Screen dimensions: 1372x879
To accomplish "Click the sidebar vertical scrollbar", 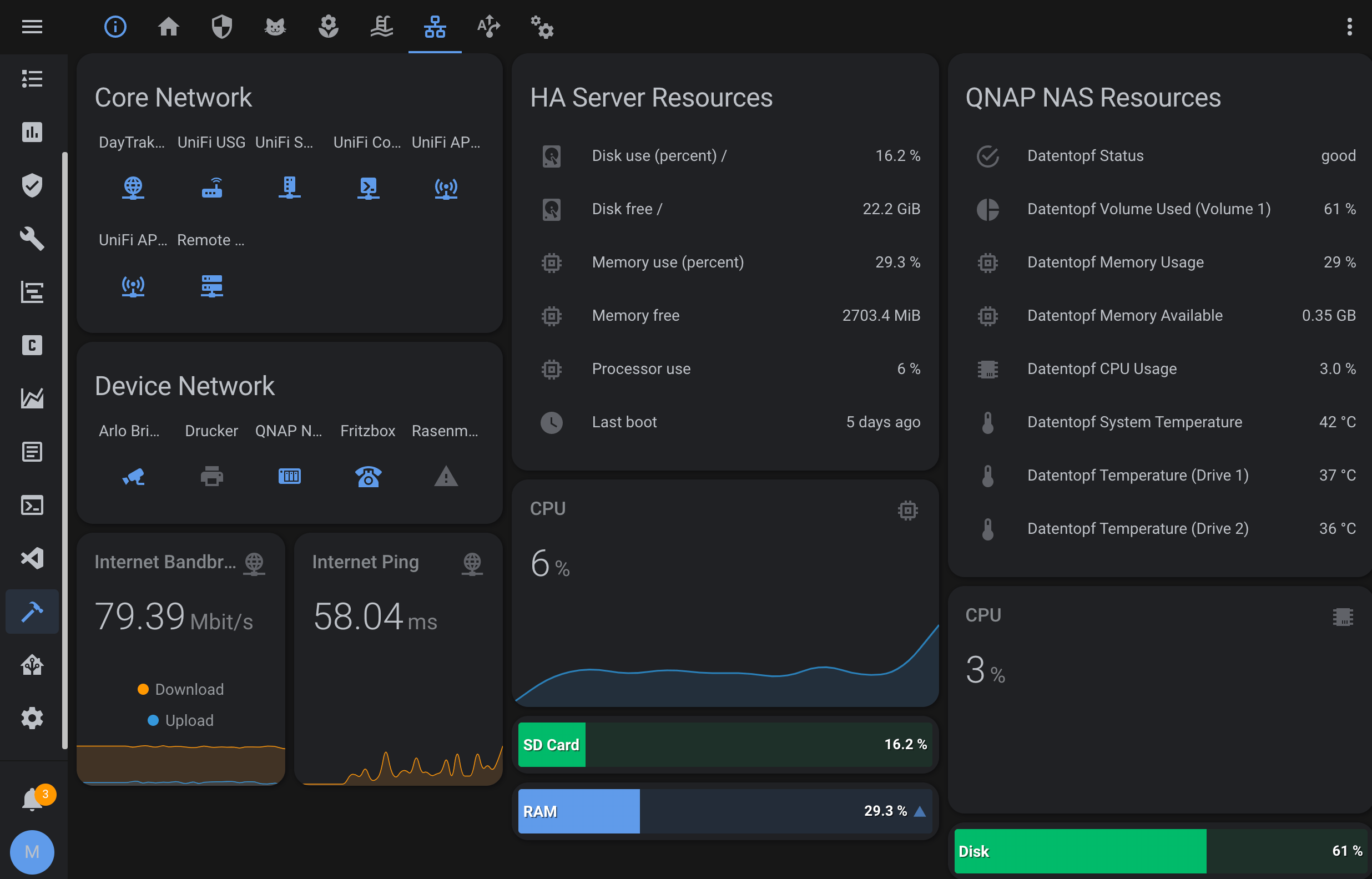I will coord(64,450).
